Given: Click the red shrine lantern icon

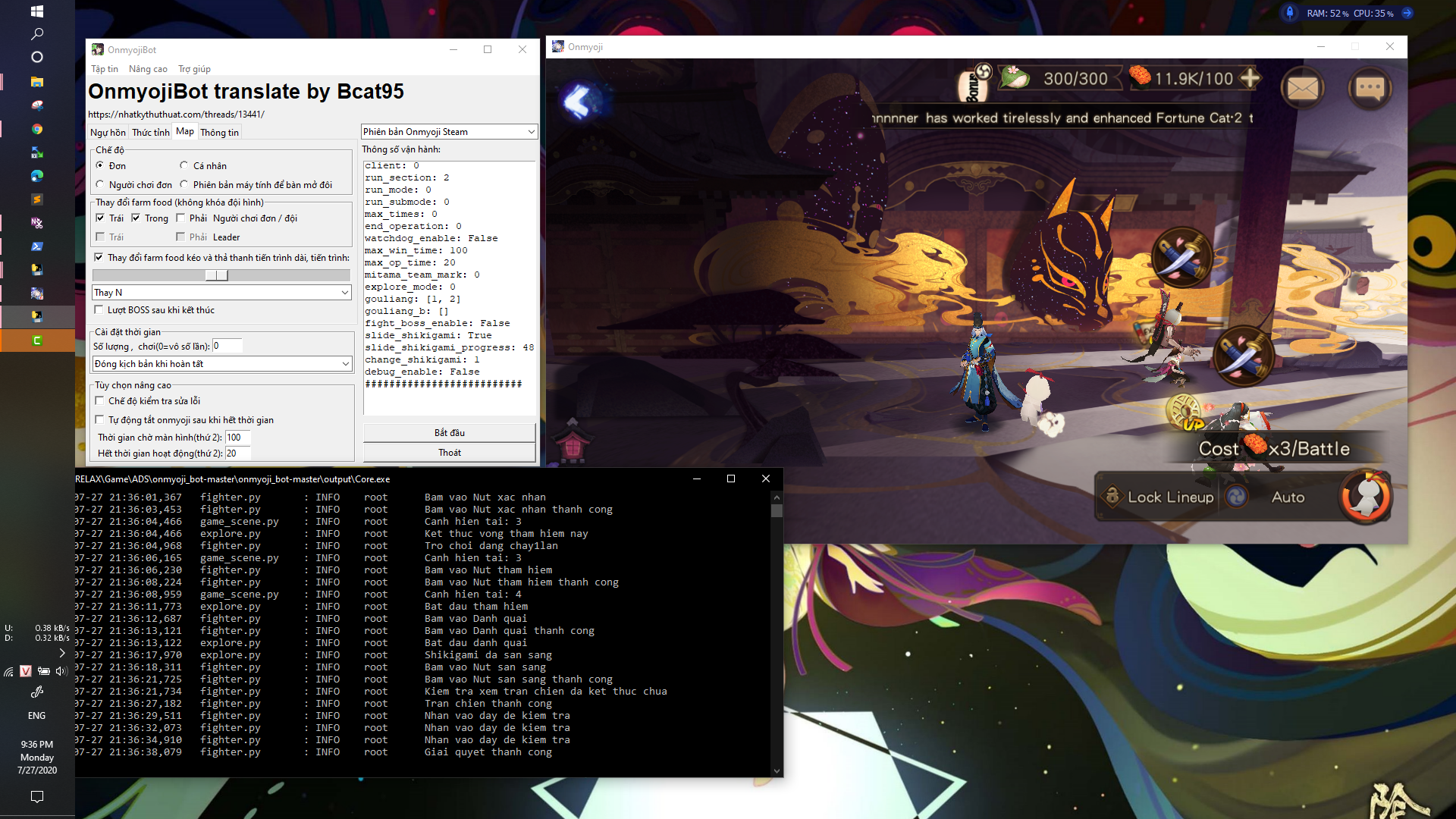Looking at the screenshot, I should [573, 444].
